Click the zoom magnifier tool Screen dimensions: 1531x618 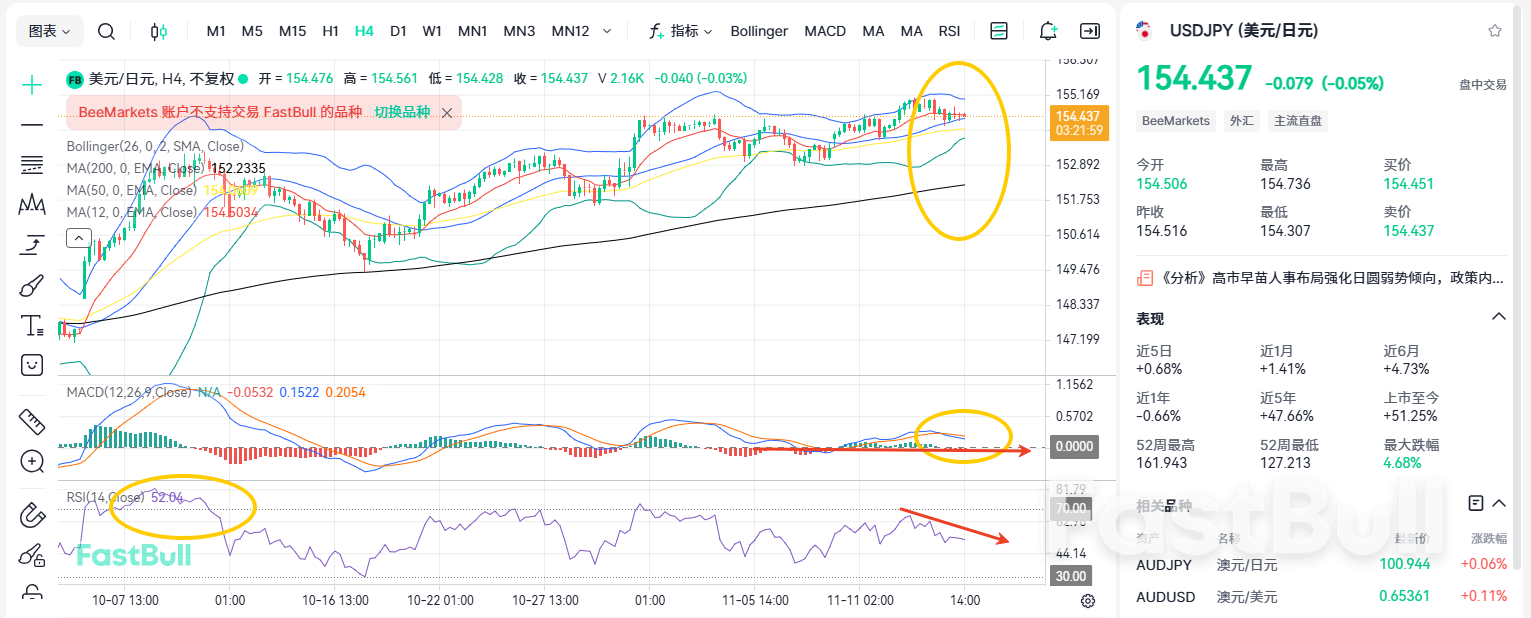(31, 461)
